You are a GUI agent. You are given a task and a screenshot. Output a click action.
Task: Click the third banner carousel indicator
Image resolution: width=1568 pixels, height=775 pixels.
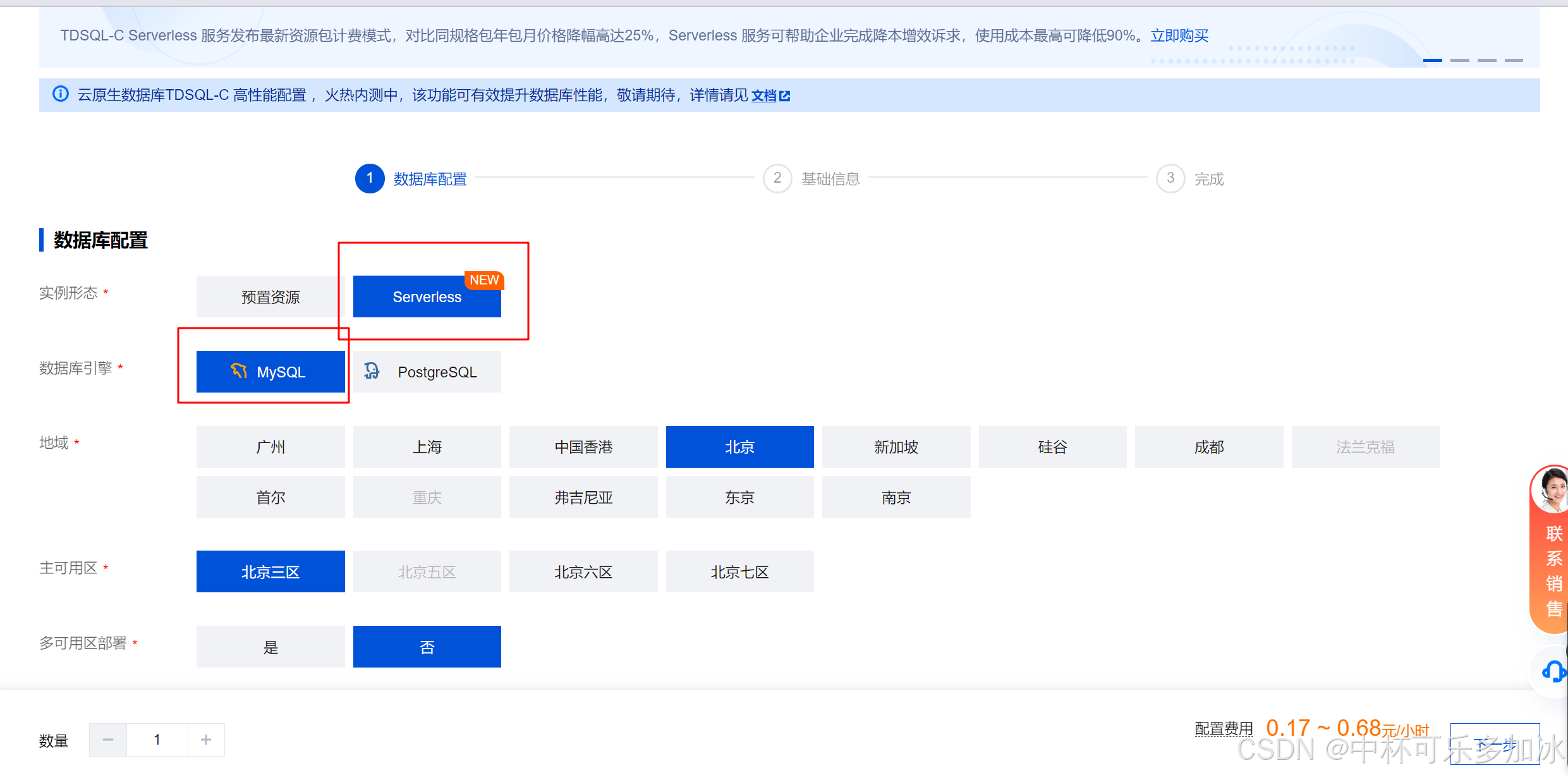(x=1487, y=60)
